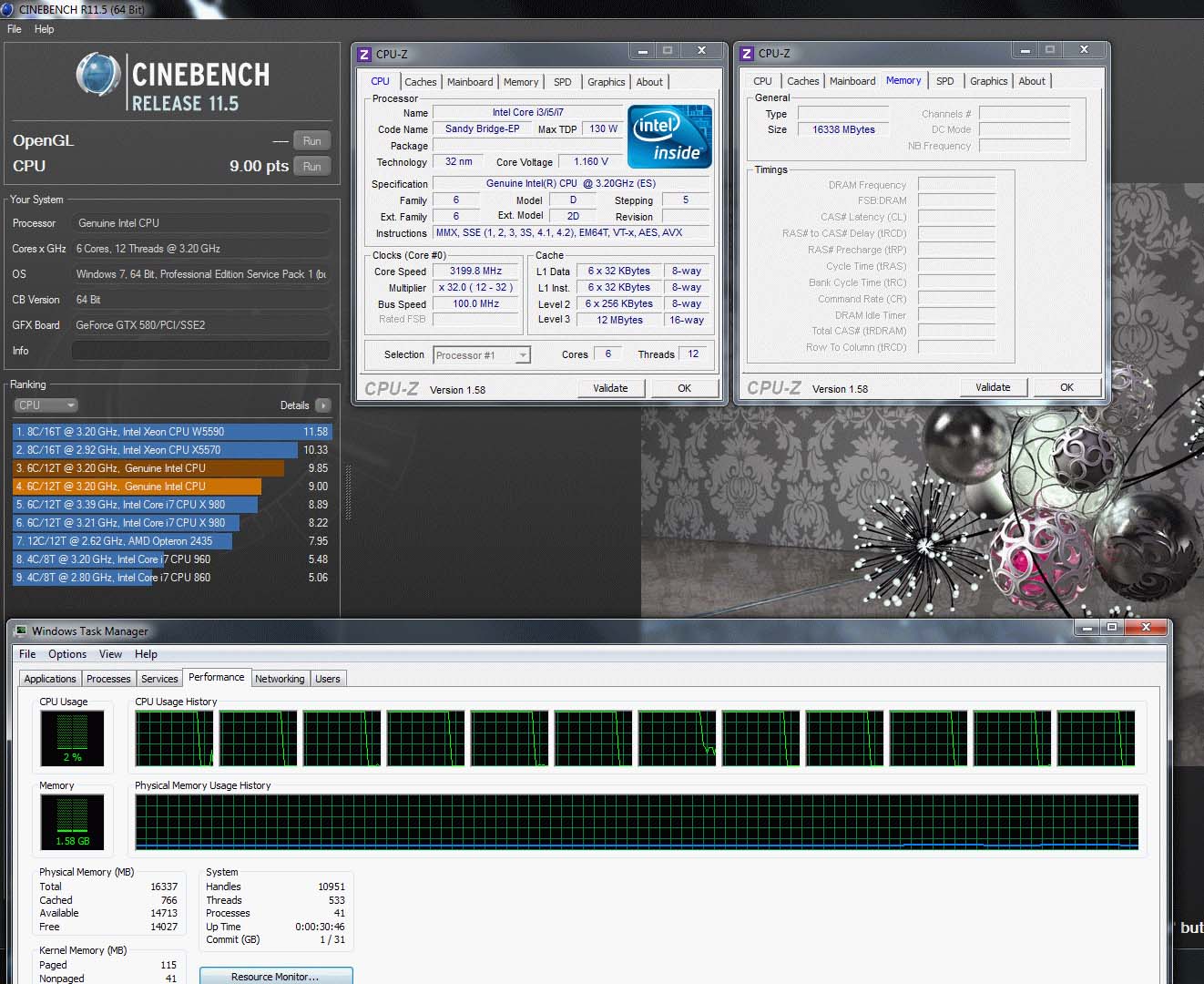This screenshot has height=984, width=1204.
Task: Open Mainboard tab in left CPU-Z window
Action: click(470, 82)
